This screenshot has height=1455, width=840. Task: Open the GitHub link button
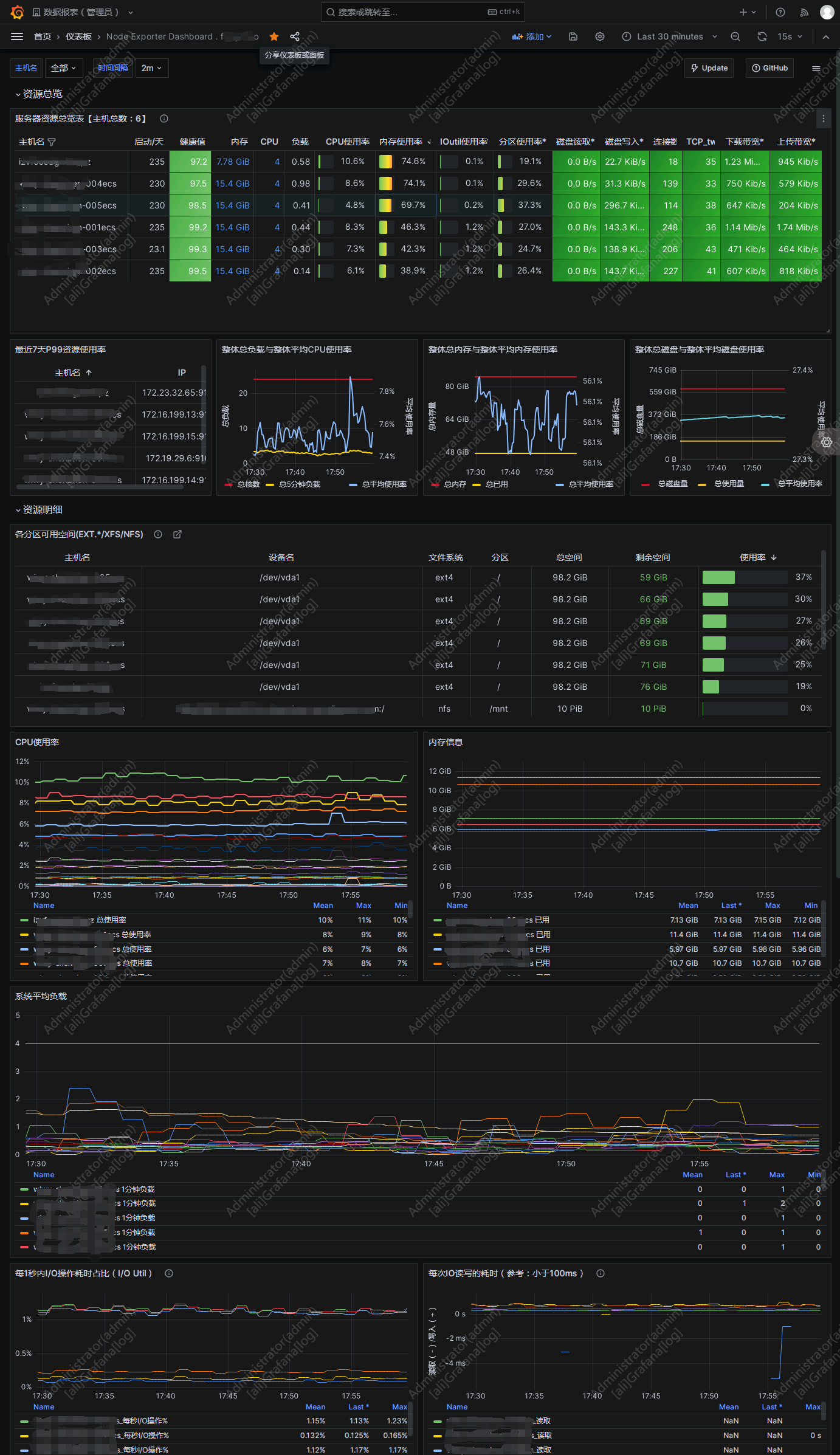(770, 68)
